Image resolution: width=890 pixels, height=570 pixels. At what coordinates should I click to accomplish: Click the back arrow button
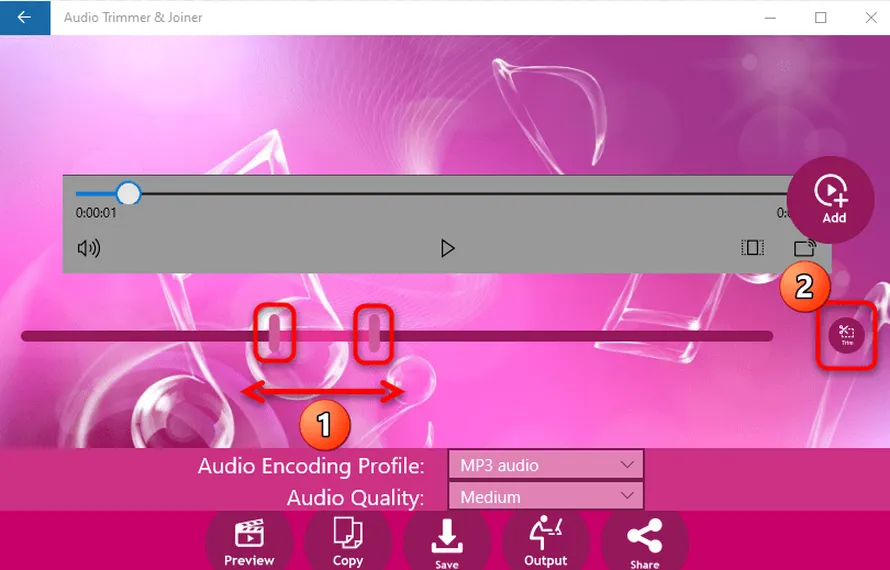click(24, 18)
